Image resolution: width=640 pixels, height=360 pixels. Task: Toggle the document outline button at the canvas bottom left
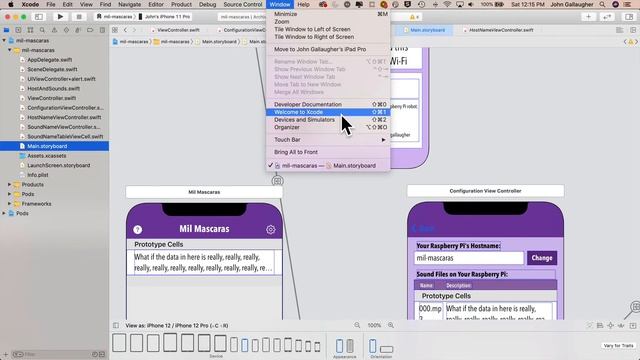click(116, 325)
